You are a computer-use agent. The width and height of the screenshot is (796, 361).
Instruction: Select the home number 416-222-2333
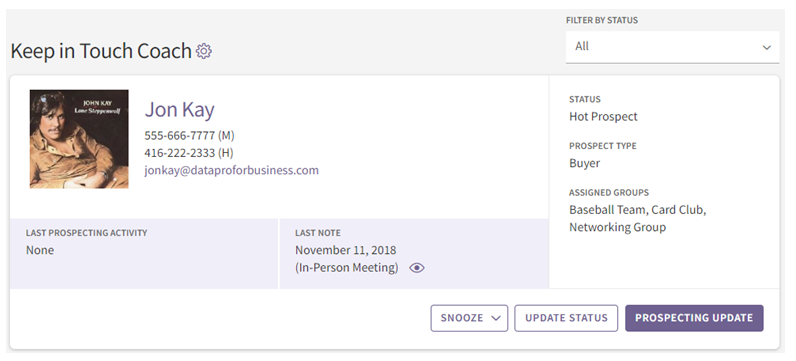pos(180,153)
